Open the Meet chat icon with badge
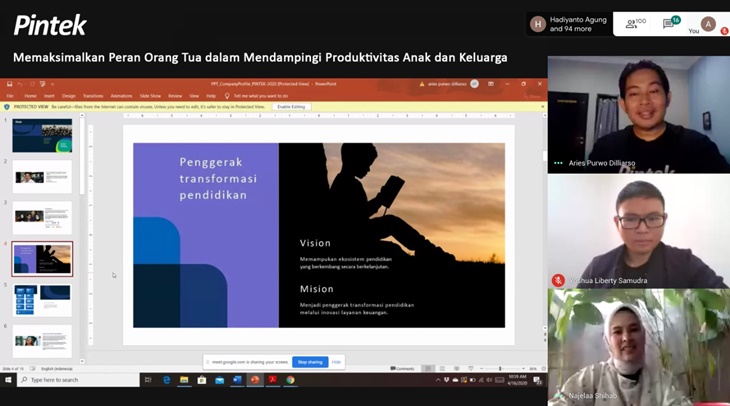 tap(670, 22)
